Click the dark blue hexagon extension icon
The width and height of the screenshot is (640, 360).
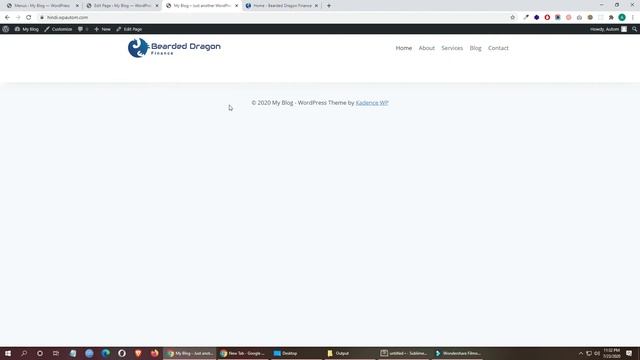pos(537,18)
